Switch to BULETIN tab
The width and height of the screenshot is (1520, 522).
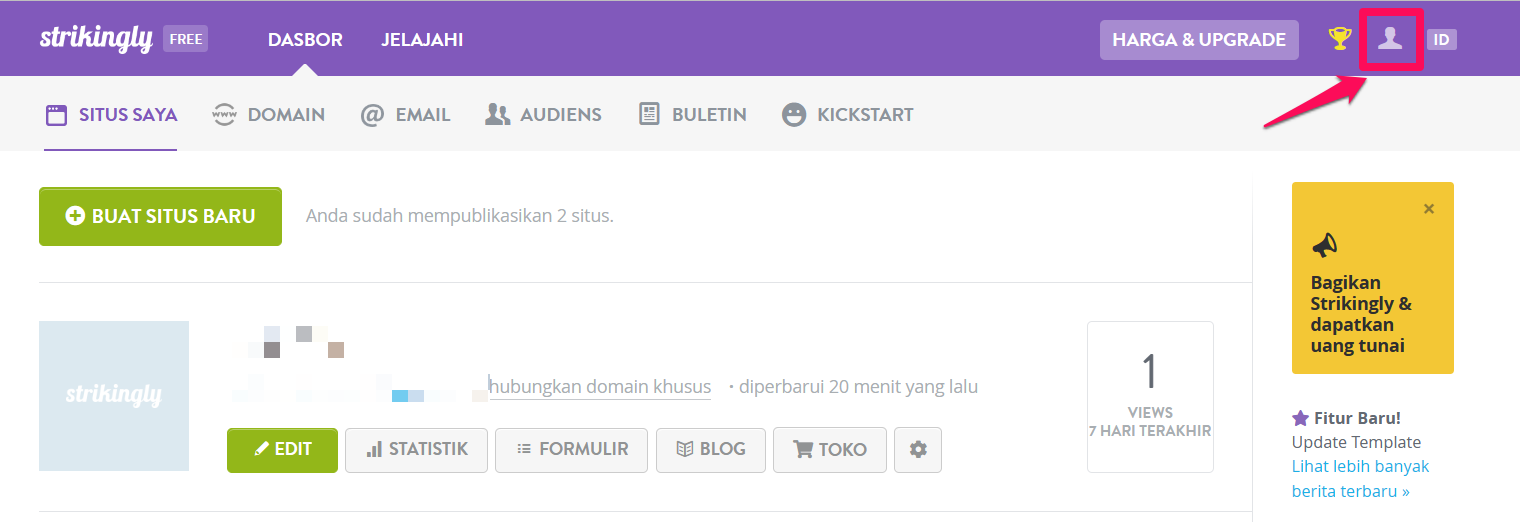692,115
